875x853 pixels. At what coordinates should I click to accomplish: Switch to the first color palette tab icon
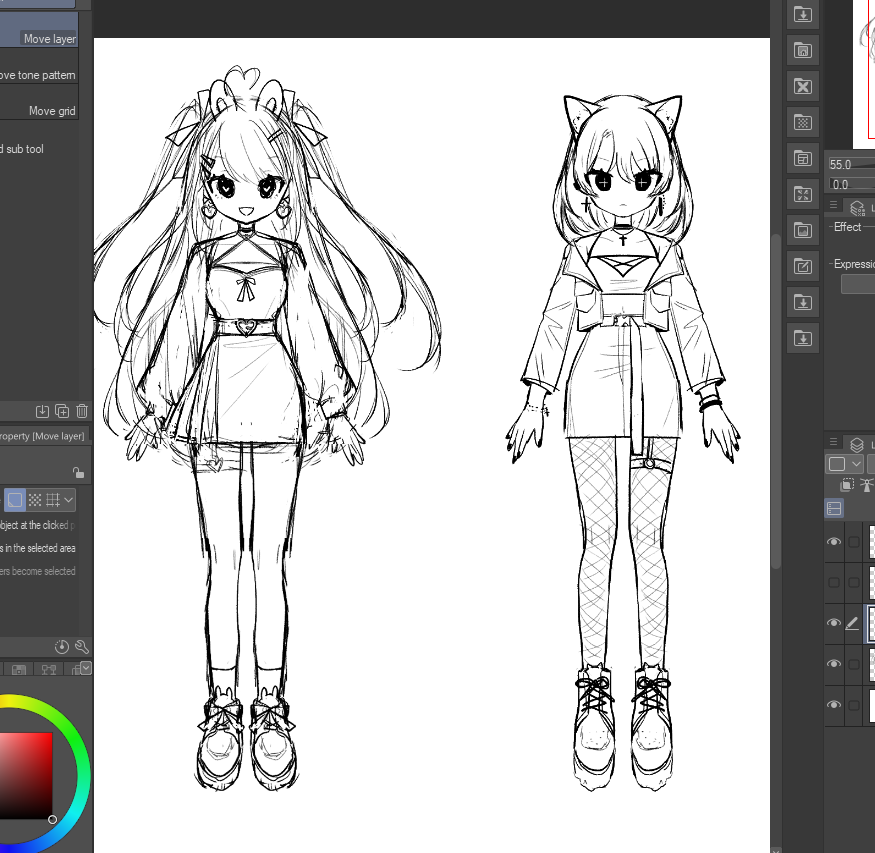18,669
